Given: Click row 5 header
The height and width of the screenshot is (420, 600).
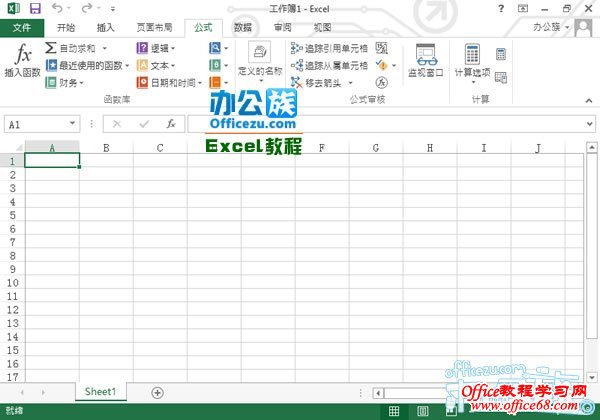Looking at the screenshot, I should pyautogui.click(x=12, y=215).
